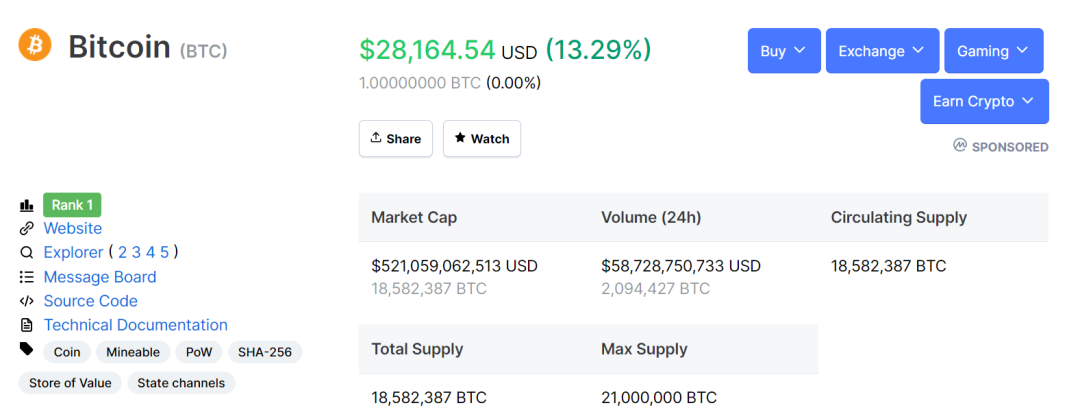Expand the Earn Crypto dropdown
Viewport: 1080px width, 412px height.
[984, 101]
